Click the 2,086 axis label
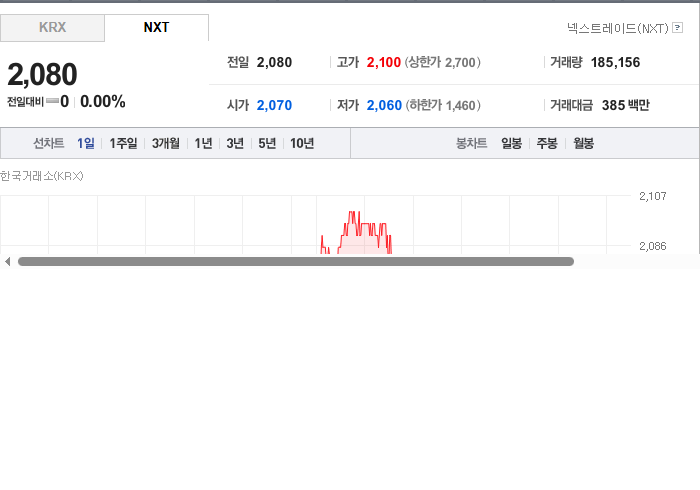The width and height of the screenshot is (700, 490). (653, 246)
